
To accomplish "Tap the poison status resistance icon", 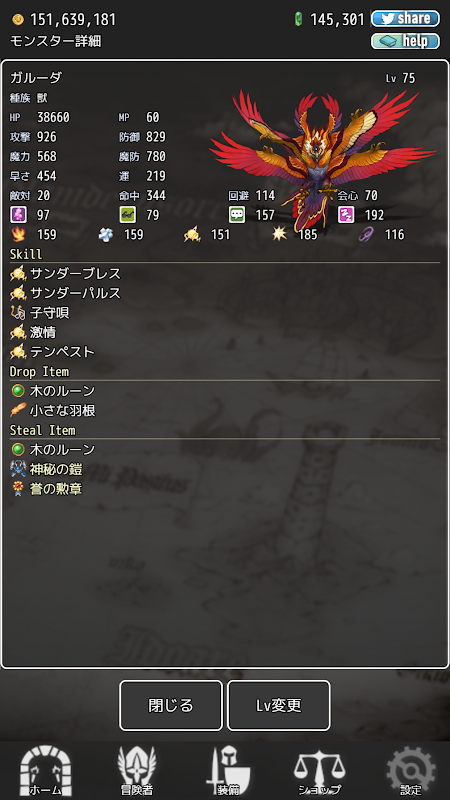I will tap(18, 215).
